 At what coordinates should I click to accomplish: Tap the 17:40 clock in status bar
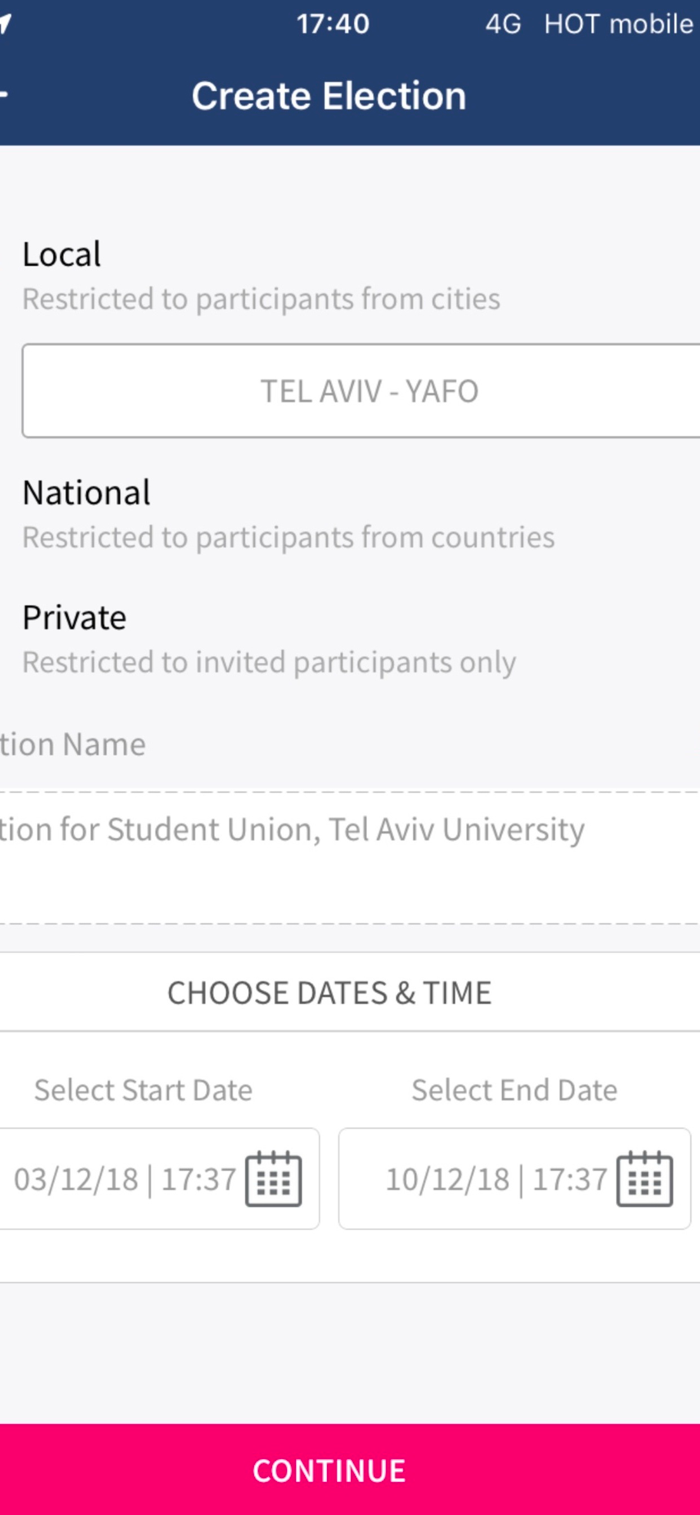pyautogui.click(x=333, y=25)
